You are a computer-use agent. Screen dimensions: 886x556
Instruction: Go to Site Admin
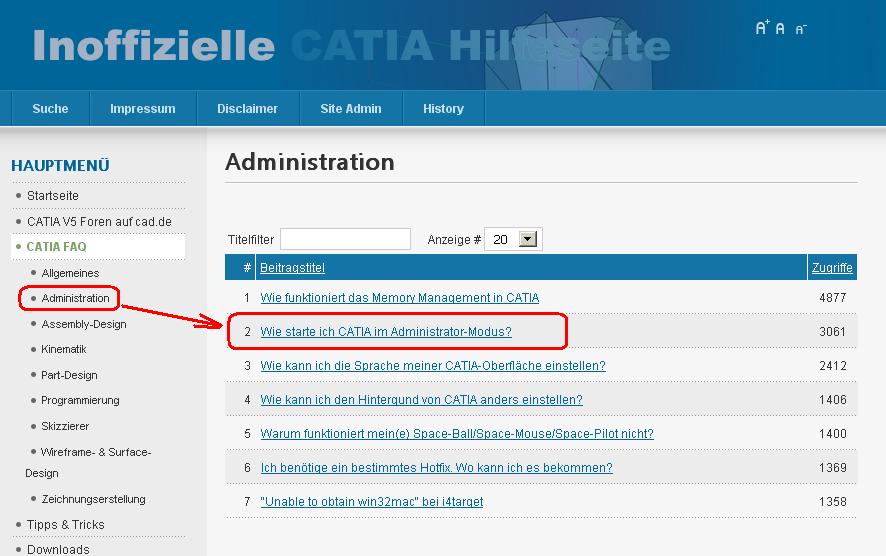pyautogui.click(x=351, y=108)
